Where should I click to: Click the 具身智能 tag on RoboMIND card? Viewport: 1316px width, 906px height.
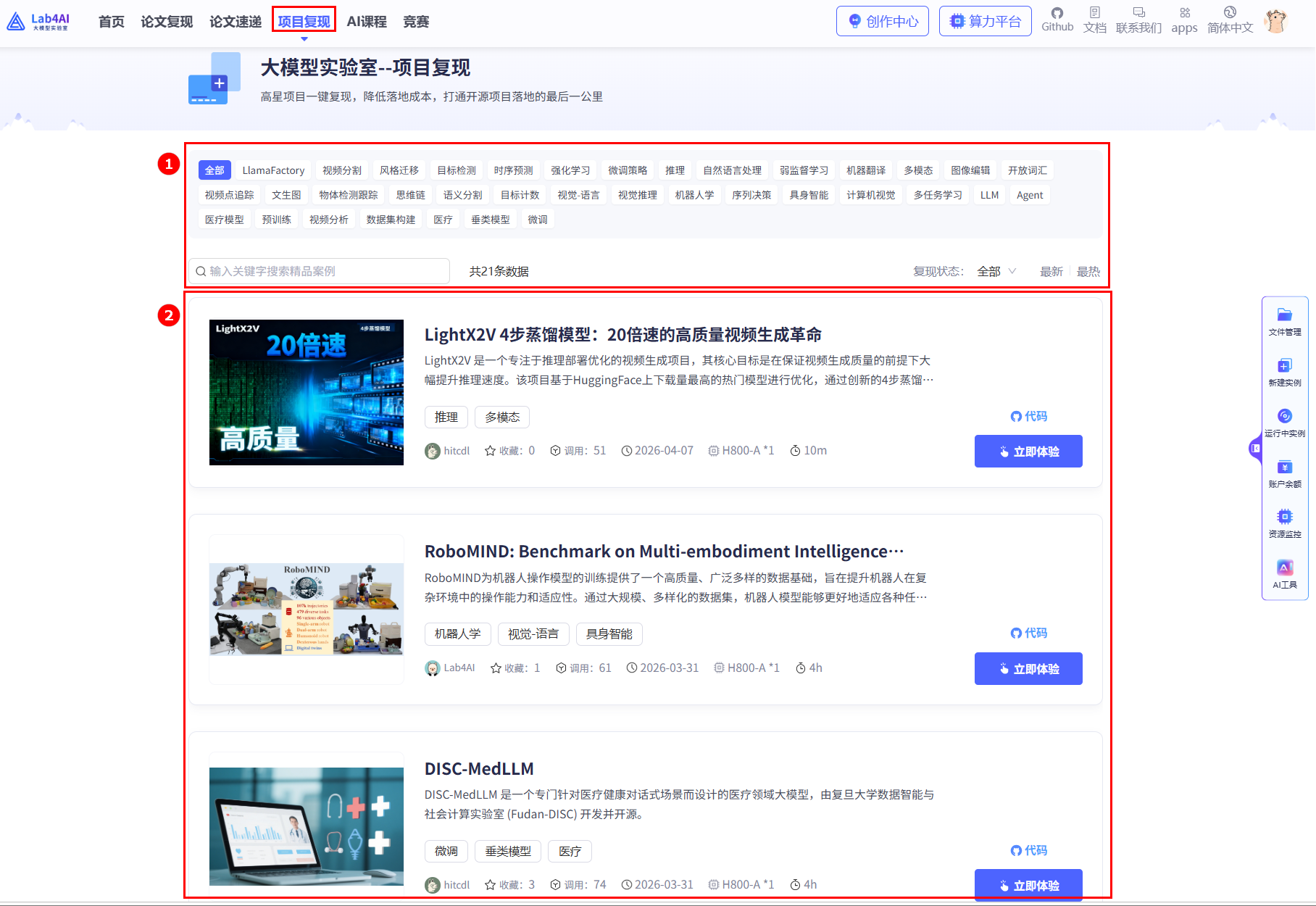pos(609,634)
